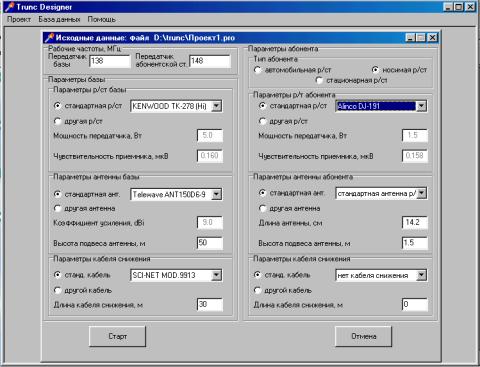The width and height of the screenshot is (480, 367).
Task: Click base transmitter frequency field 138
Action: (x=110, y=61)
